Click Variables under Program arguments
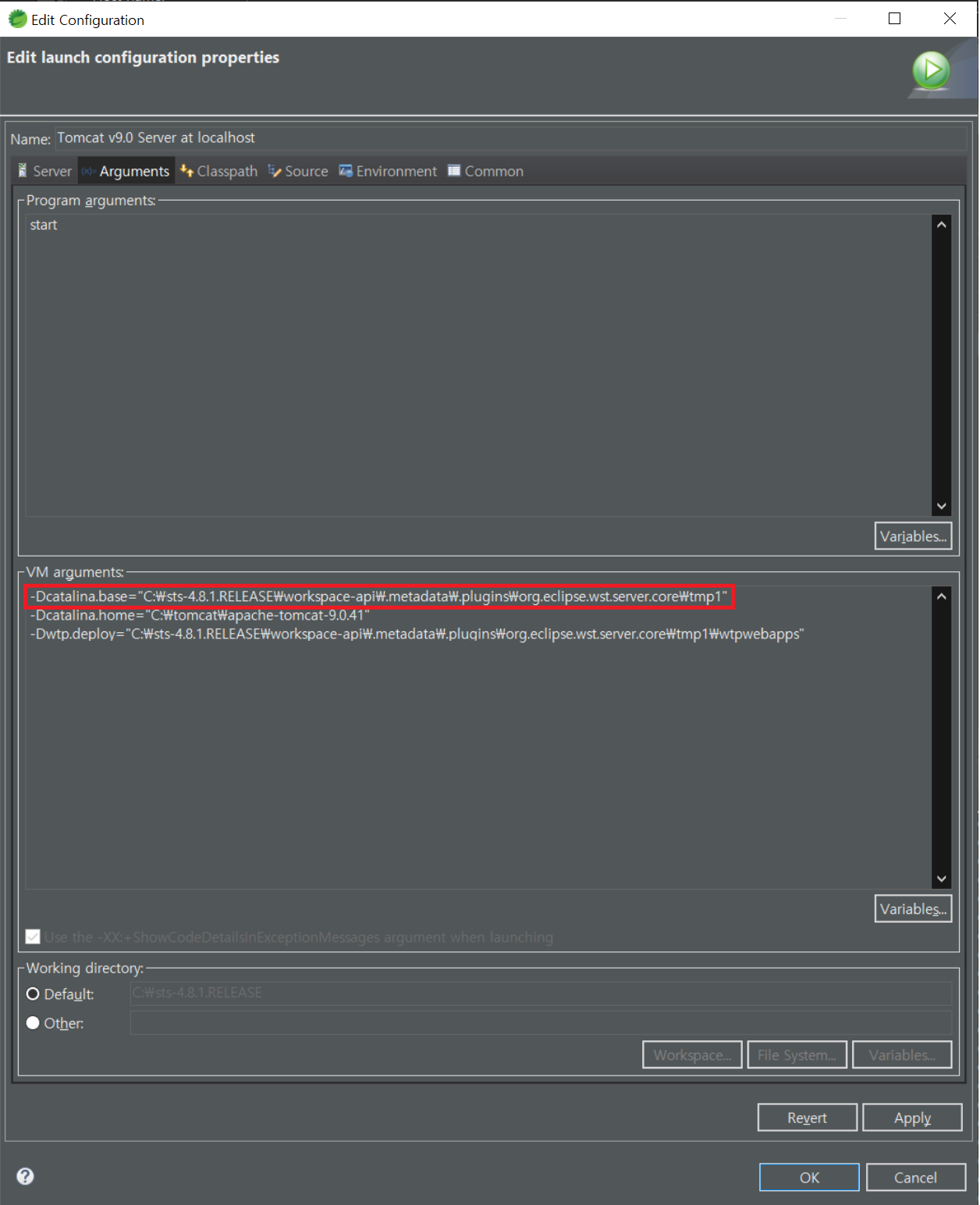 click(x=913, y=536)
